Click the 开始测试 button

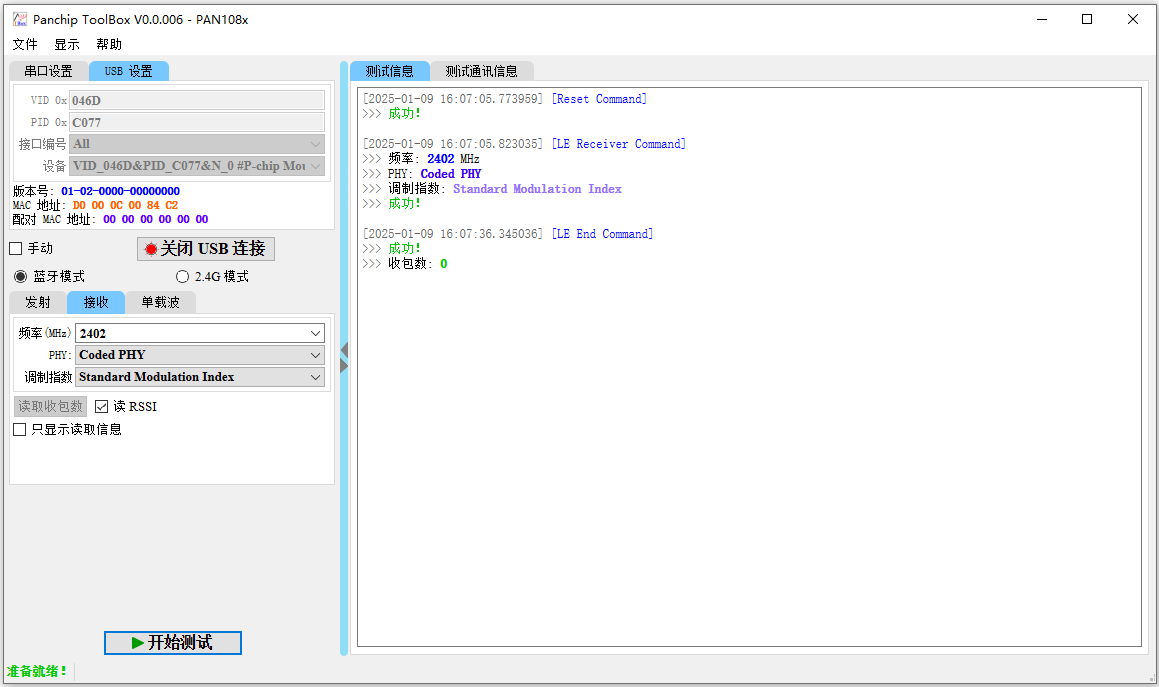tap(173, 643)
